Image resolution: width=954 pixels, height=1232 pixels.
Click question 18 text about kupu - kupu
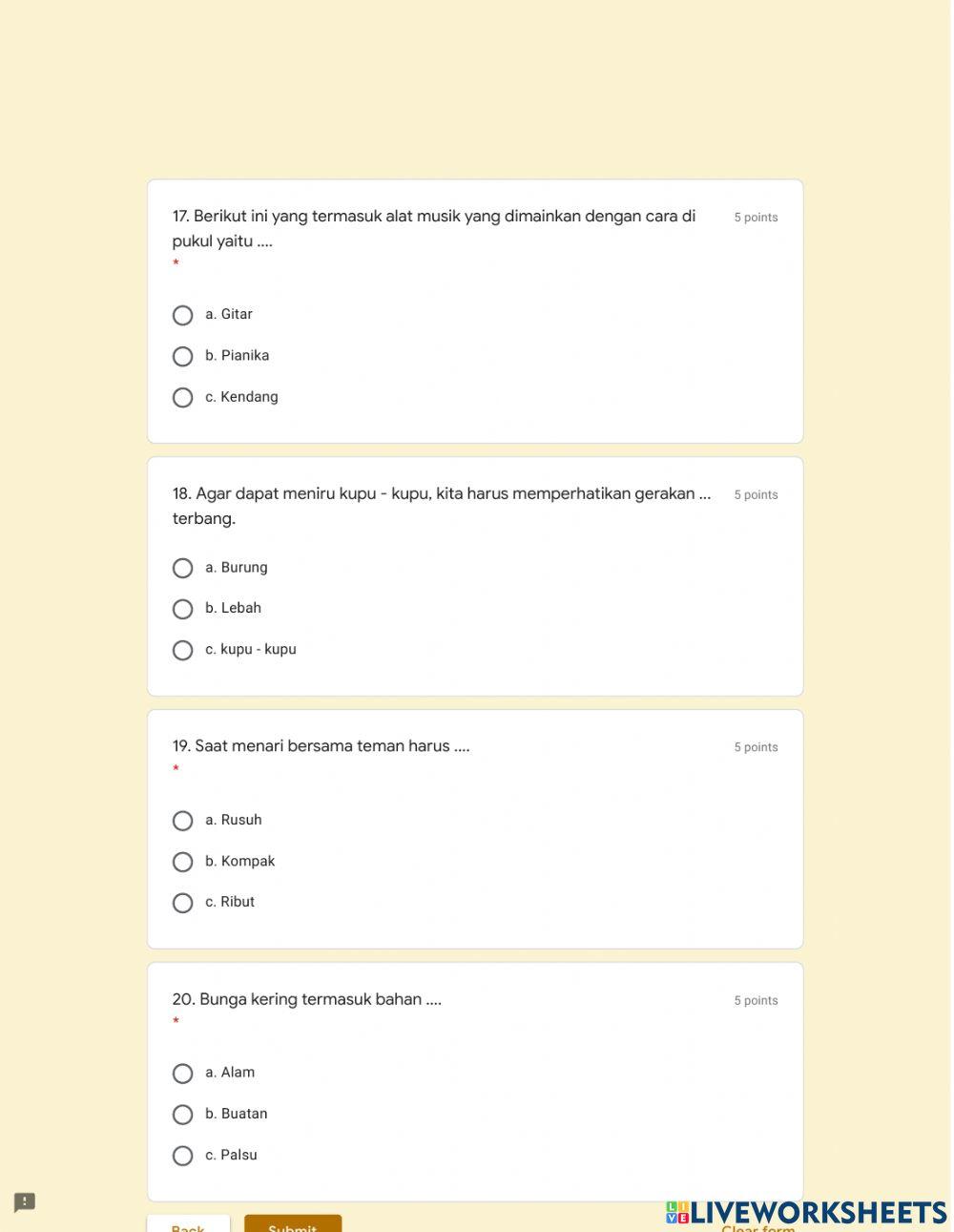click(441, 494)
